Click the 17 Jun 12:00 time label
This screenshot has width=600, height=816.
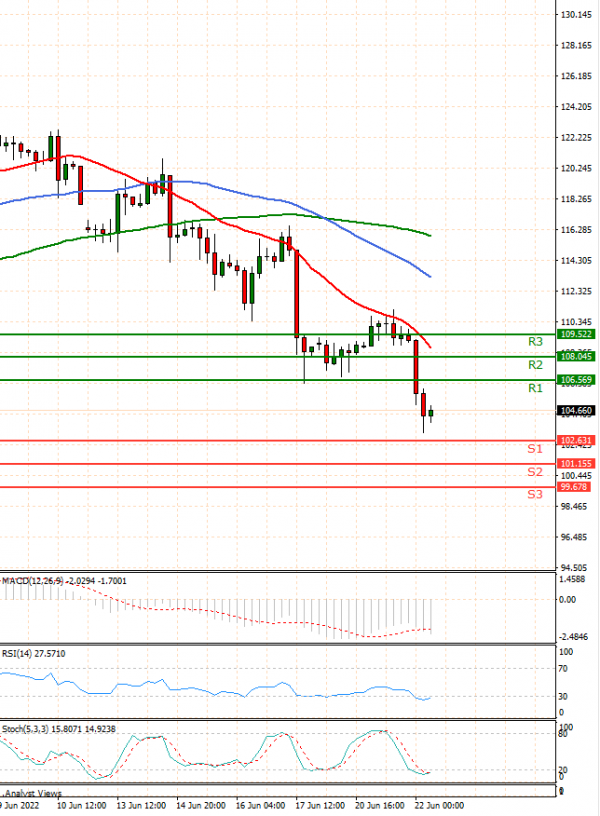(x=320, y=806)
